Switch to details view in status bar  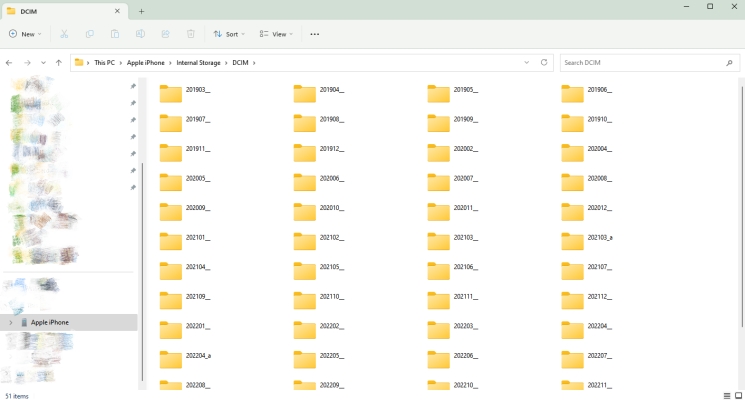tap(726, 395)
